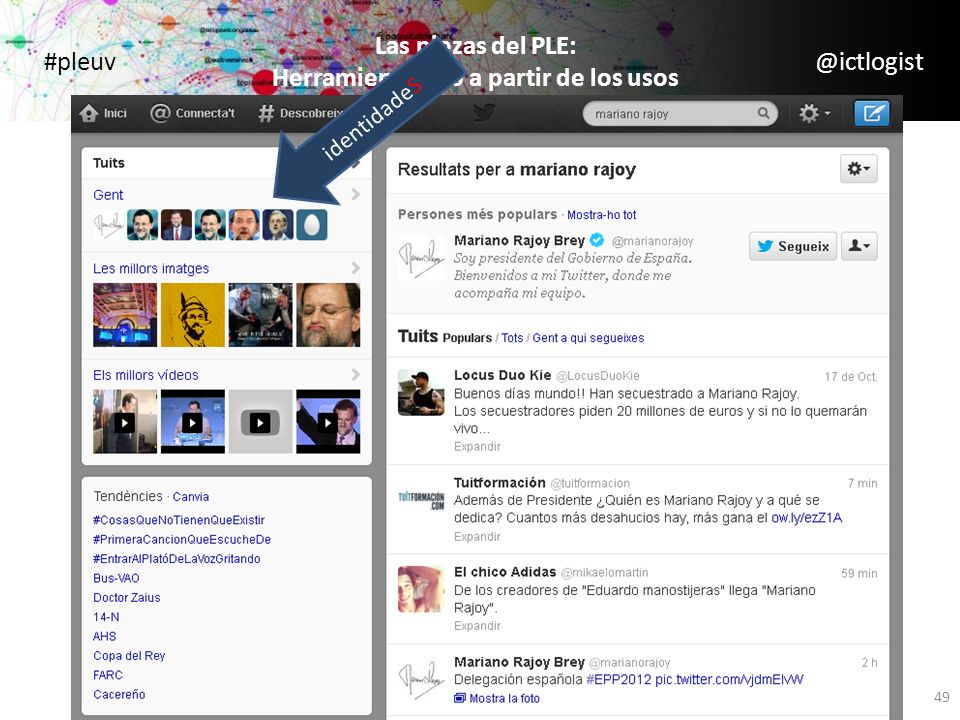This screenshot has width=960, height=720.
Task: Open the ow.ly/ezZ1A link
Action: point(806,518)
